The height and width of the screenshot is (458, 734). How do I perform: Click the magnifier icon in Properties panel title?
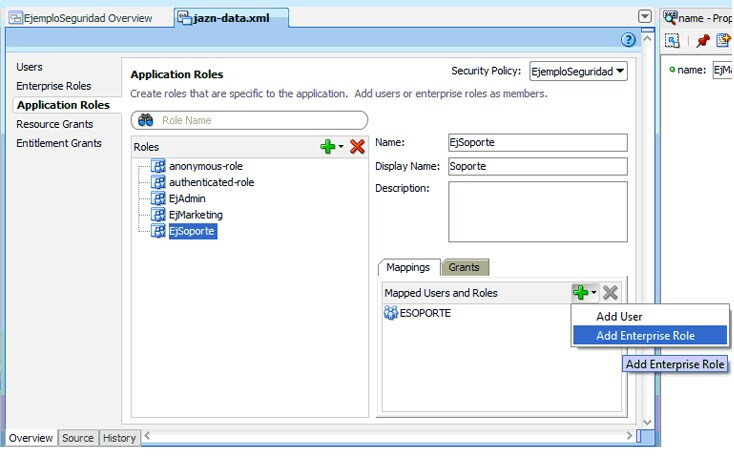point(670,18)
